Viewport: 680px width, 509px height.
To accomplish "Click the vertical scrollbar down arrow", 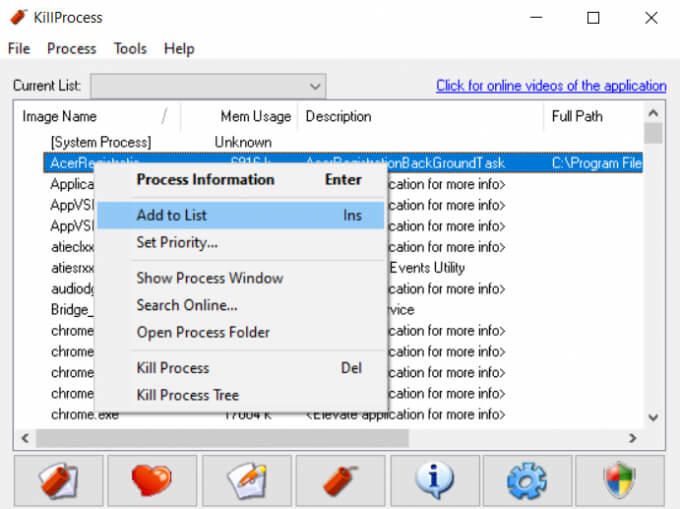I will [x=653, y=417].
